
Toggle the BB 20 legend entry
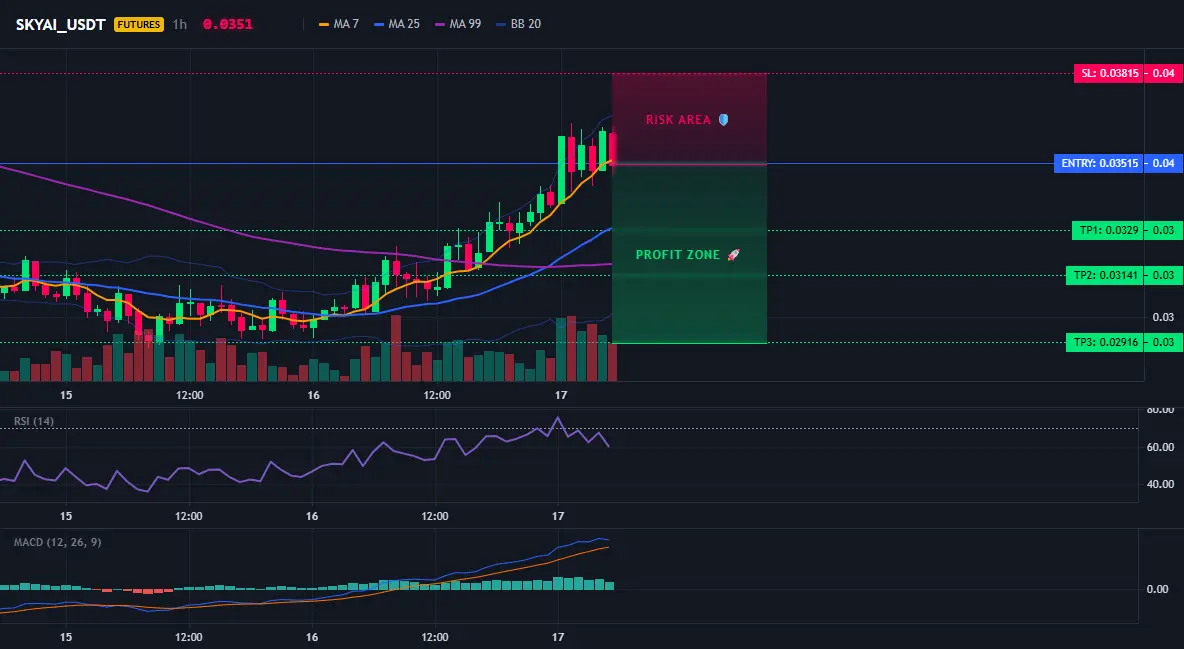pos(519,24)
